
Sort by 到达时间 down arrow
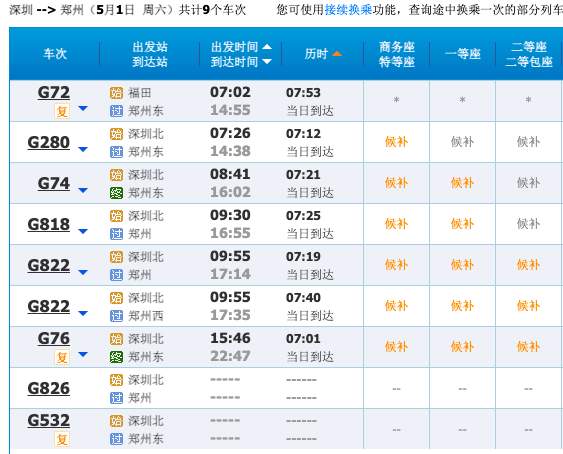point(267,61)
